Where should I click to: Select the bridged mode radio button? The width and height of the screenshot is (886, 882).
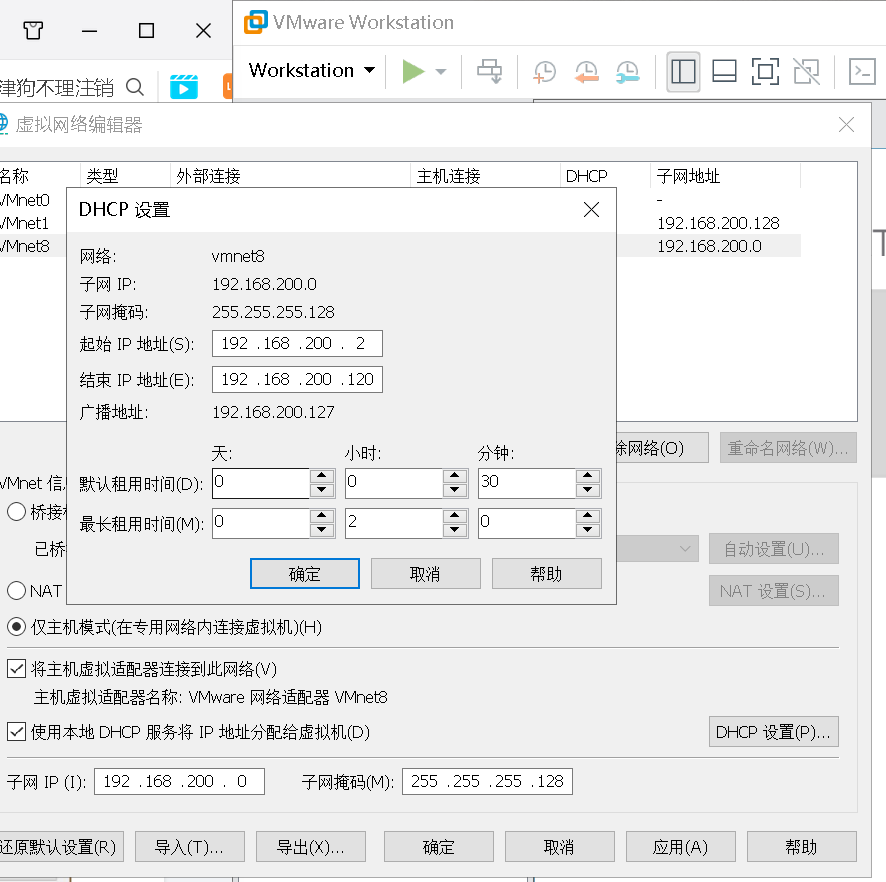[x=16, y=512]
